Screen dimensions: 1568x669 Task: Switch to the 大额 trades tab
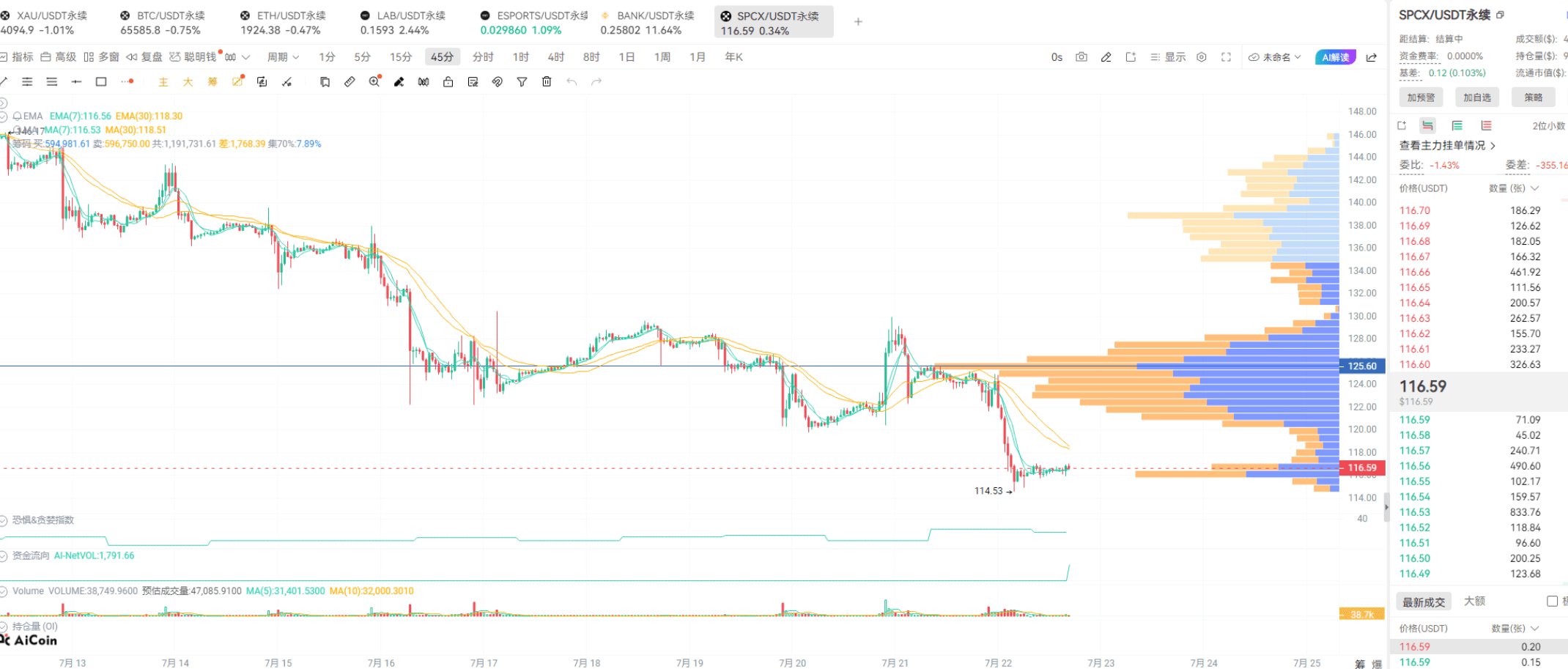1474,601
